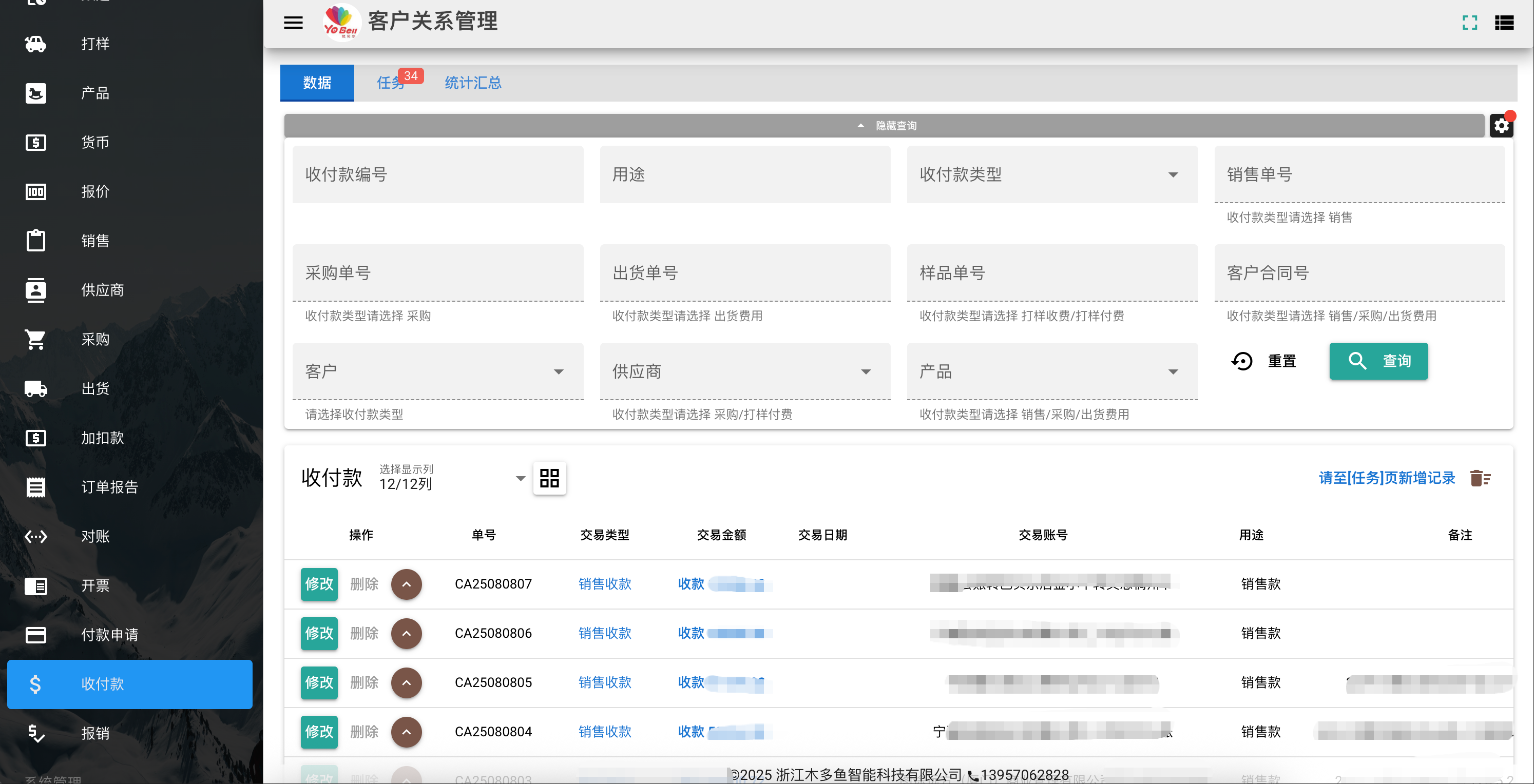Open 采购 shopping cart in sidebar
The width and height of the screenshot is (1534, 784).
[36, 339]
